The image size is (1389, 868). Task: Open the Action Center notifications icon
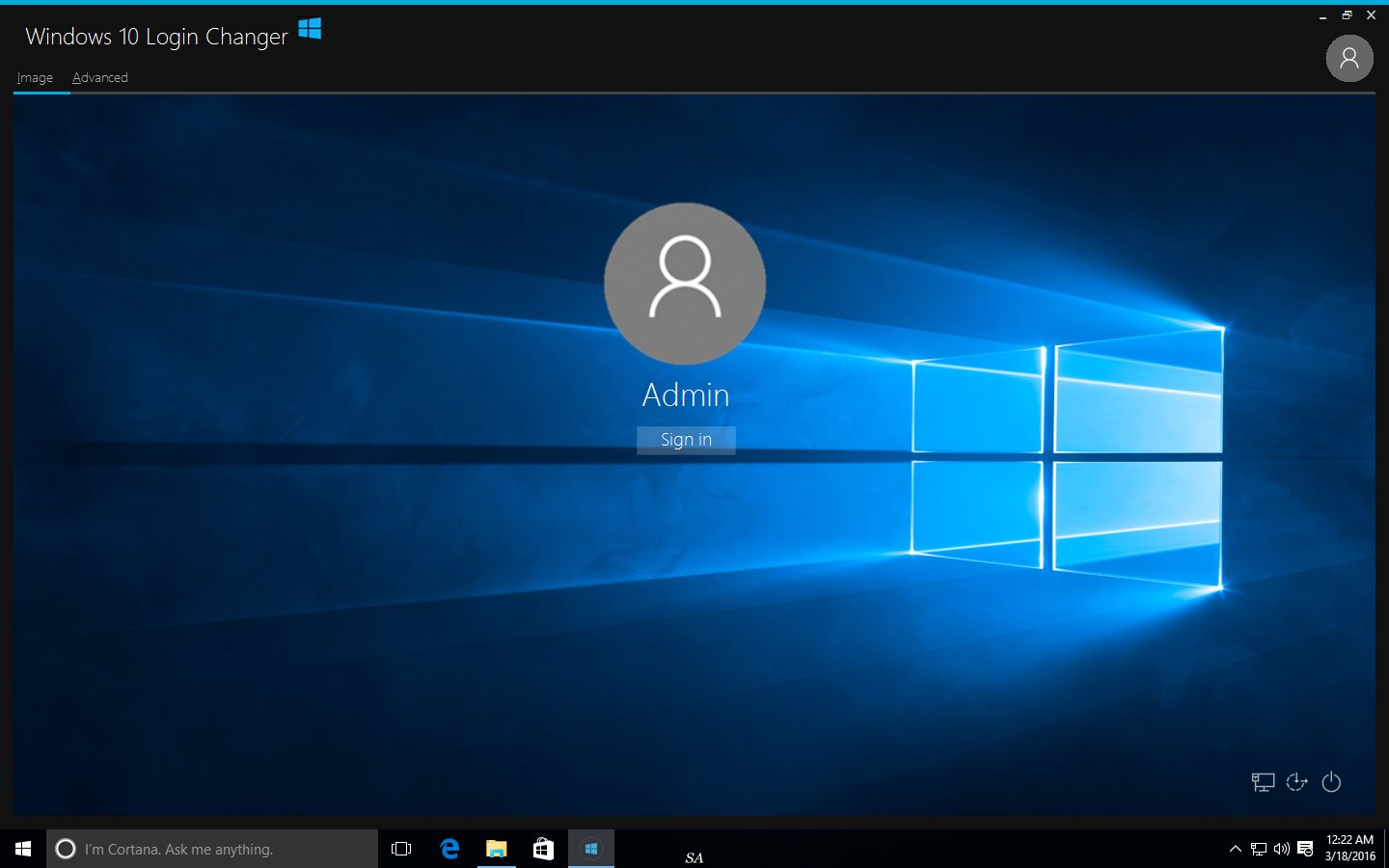click(x=1305, y=849)
